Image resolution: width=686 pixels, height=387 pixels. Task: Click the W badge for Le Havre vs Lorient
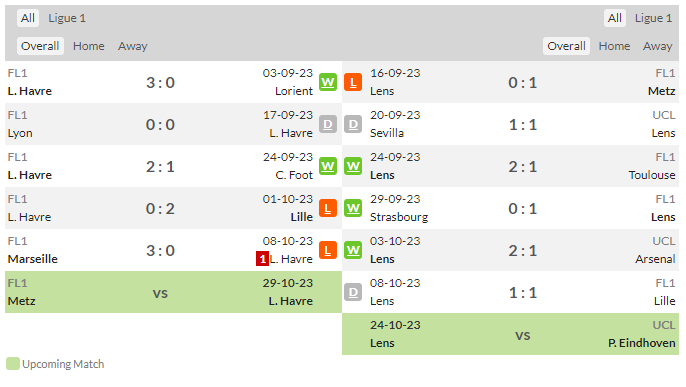(x=328, y=82)
